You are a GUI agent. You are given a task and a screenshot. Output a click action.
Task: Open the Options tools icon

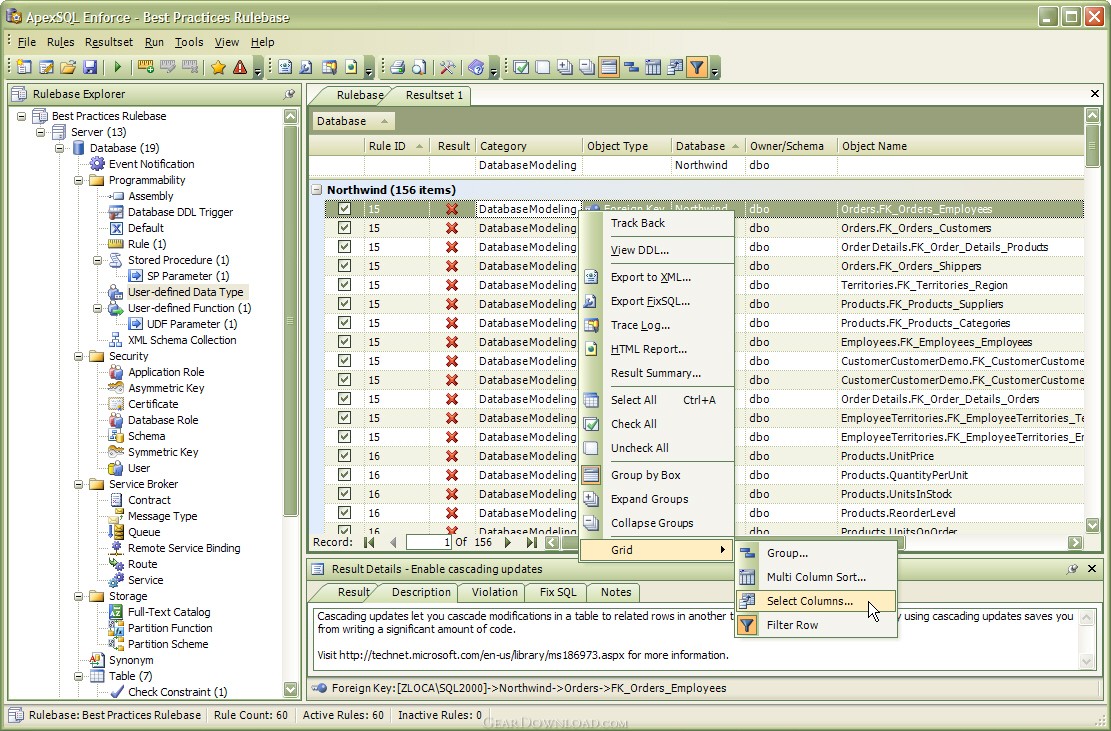coord(447,67)
